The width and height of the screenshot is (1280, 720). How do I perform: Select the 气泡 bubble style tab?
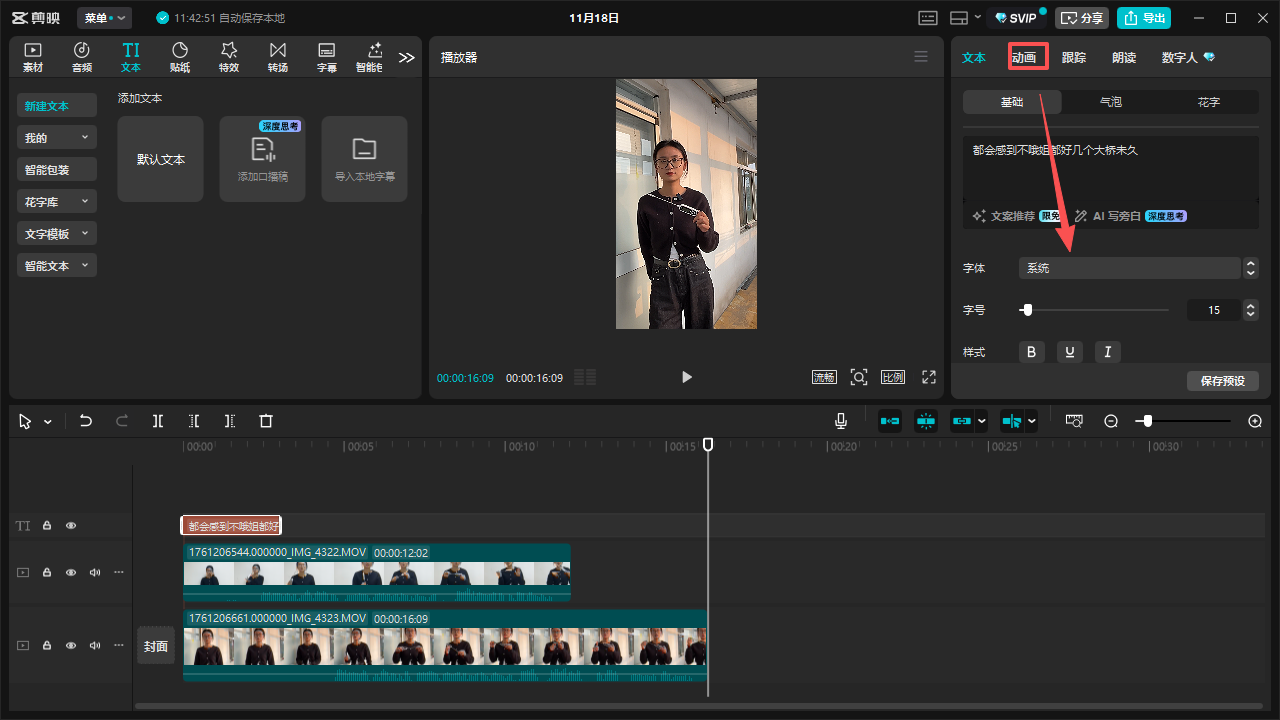[1110, 102]
